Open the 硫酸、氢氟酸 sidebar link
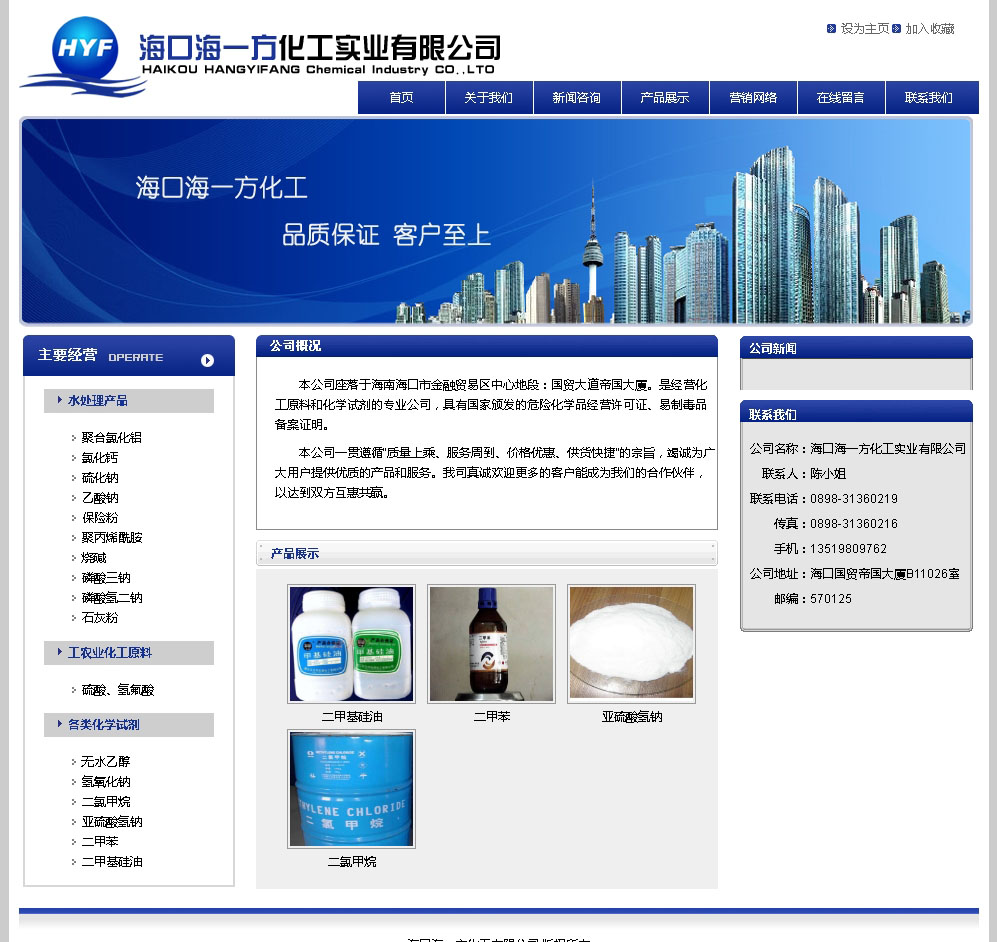Viewport: 997px width, 942px height. coord(118,690)
